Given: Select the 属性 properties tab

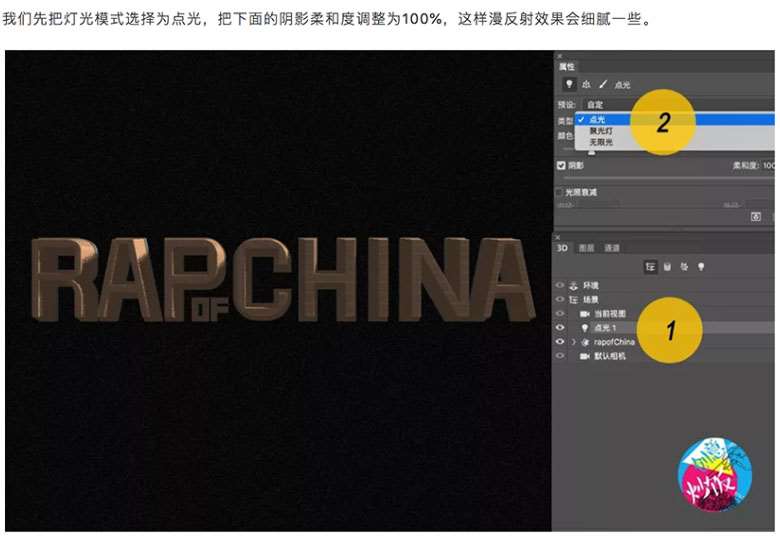Looking at the screenshot, I should [566, 67].
